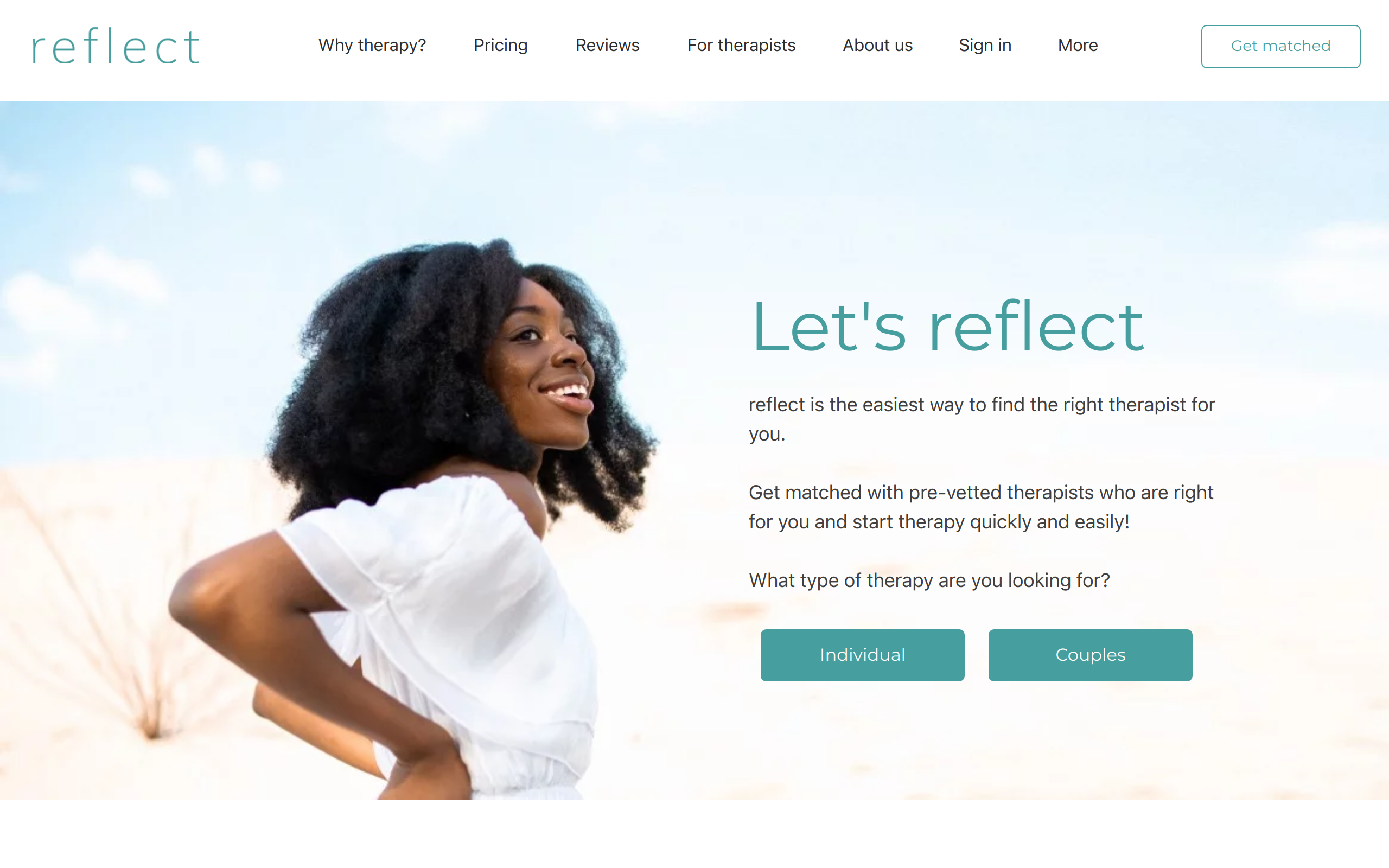This screenshot has height=868, width=1389.
Task: Click the outlined Get matched button
Action: tap(1280, 46)
